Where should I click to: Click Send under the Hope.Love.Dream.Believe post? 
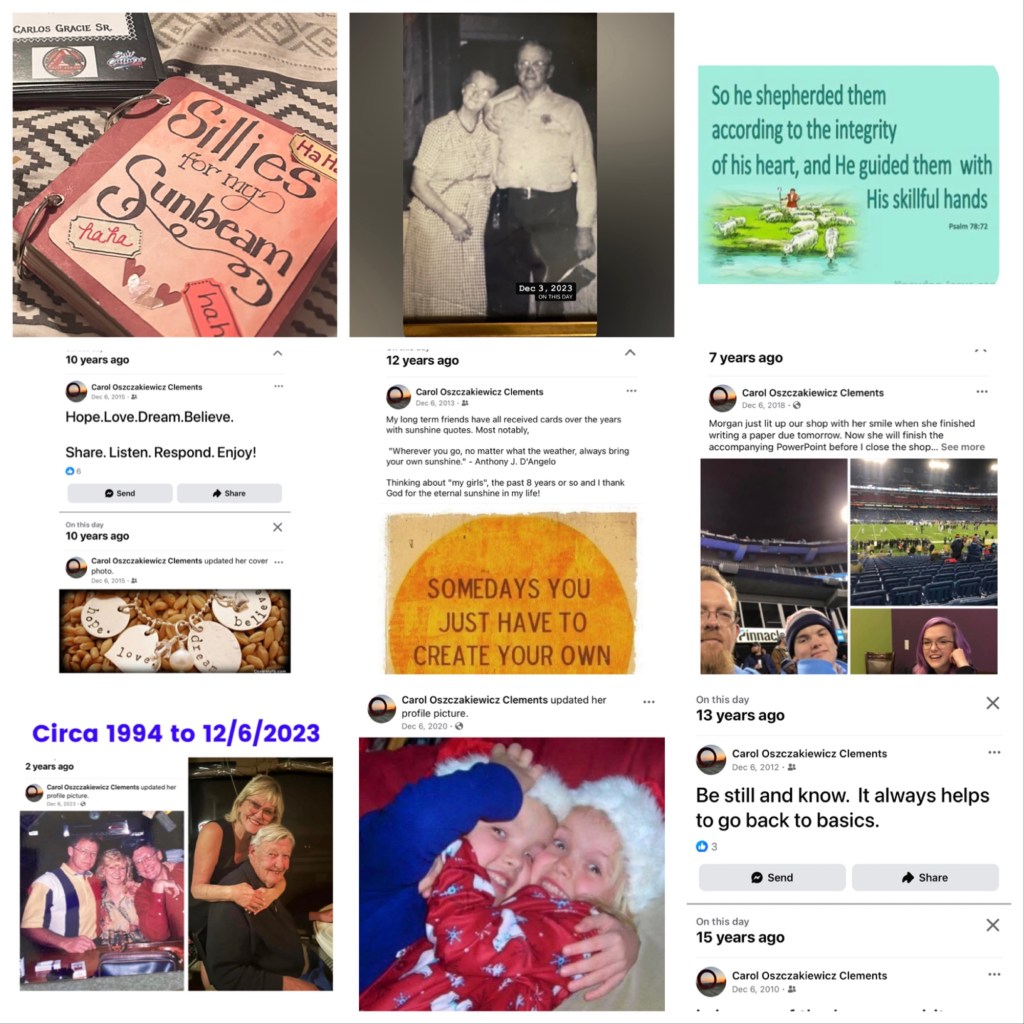click(120, 493)
